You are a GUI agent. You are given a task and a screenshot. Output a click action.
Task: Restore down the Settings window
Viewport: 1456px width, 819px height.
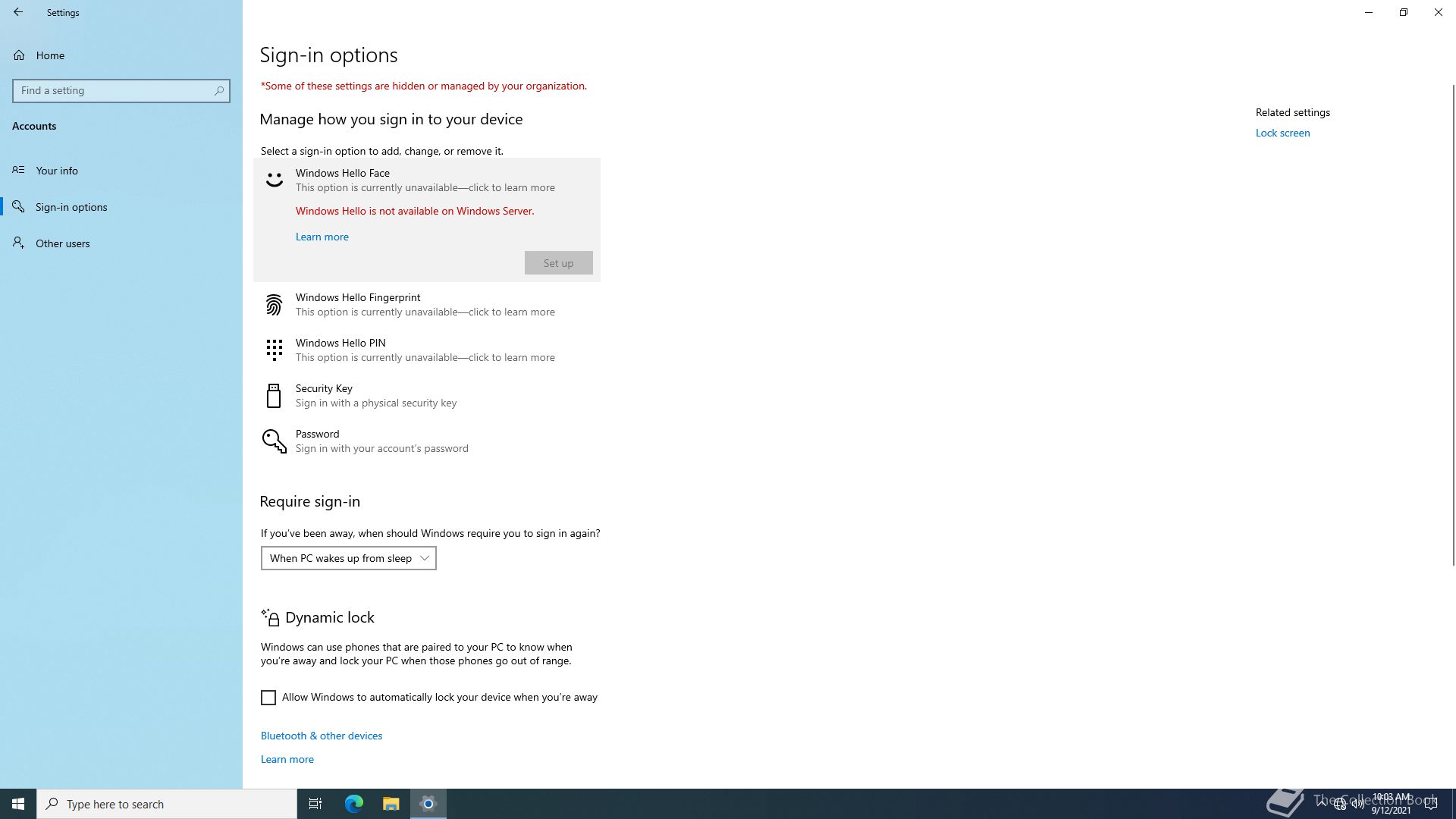1404,12
